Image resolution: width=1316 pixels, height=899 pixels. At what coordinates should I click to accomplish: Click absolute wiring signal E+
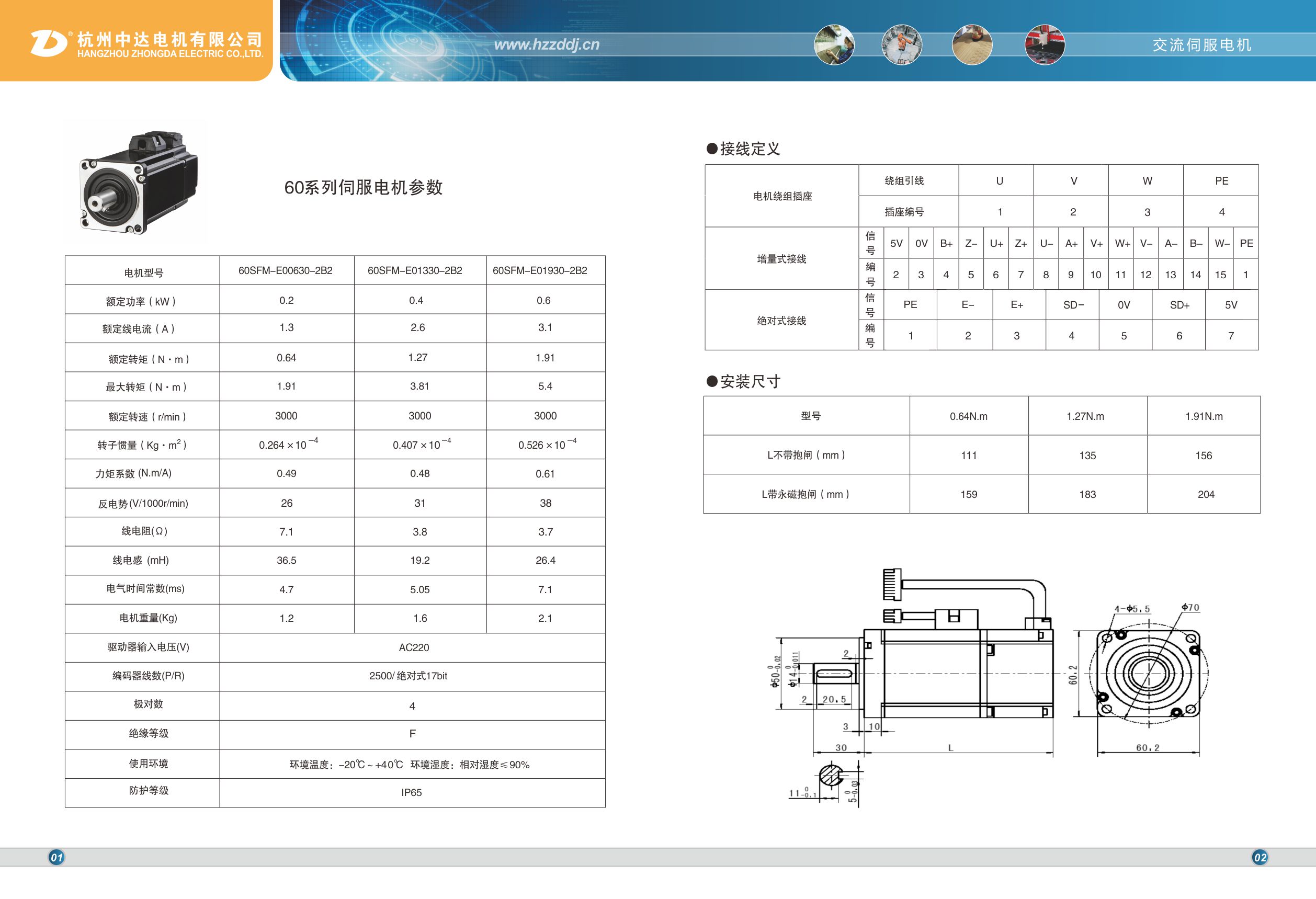[1019, 304]
